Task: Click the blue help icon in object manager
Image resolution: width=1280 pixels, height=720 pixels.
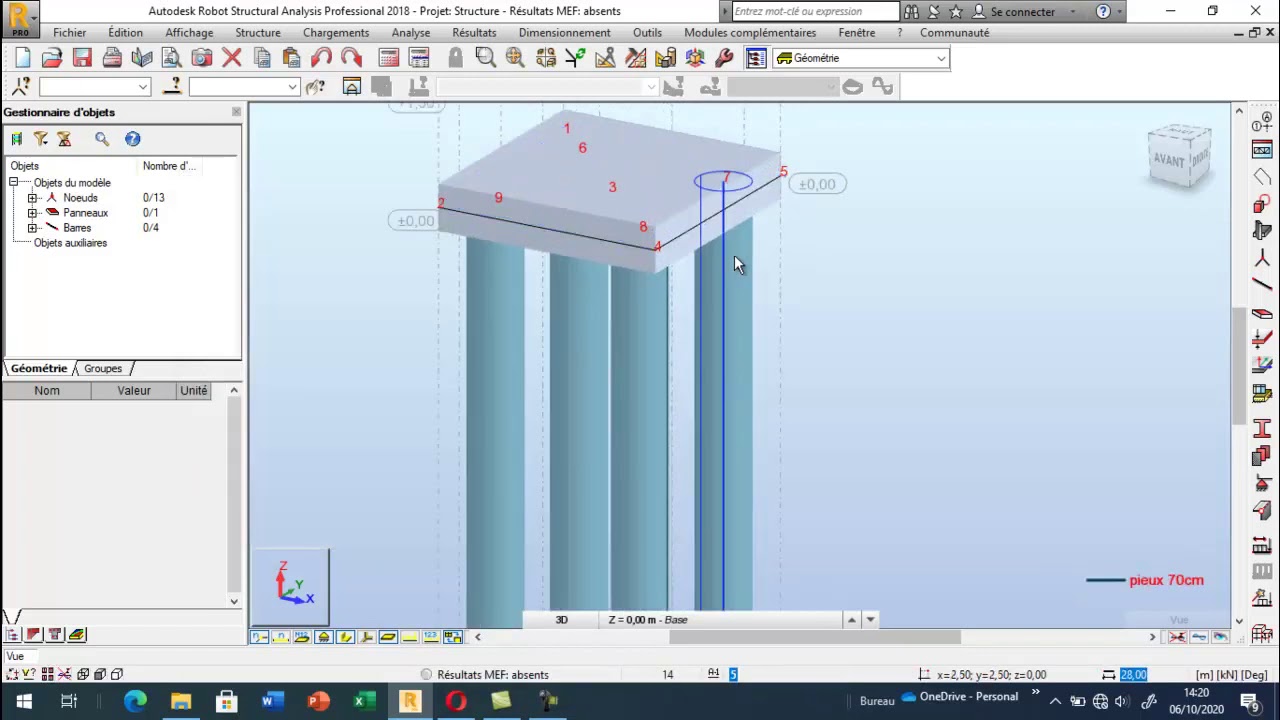Action: (x=133, y=139)
